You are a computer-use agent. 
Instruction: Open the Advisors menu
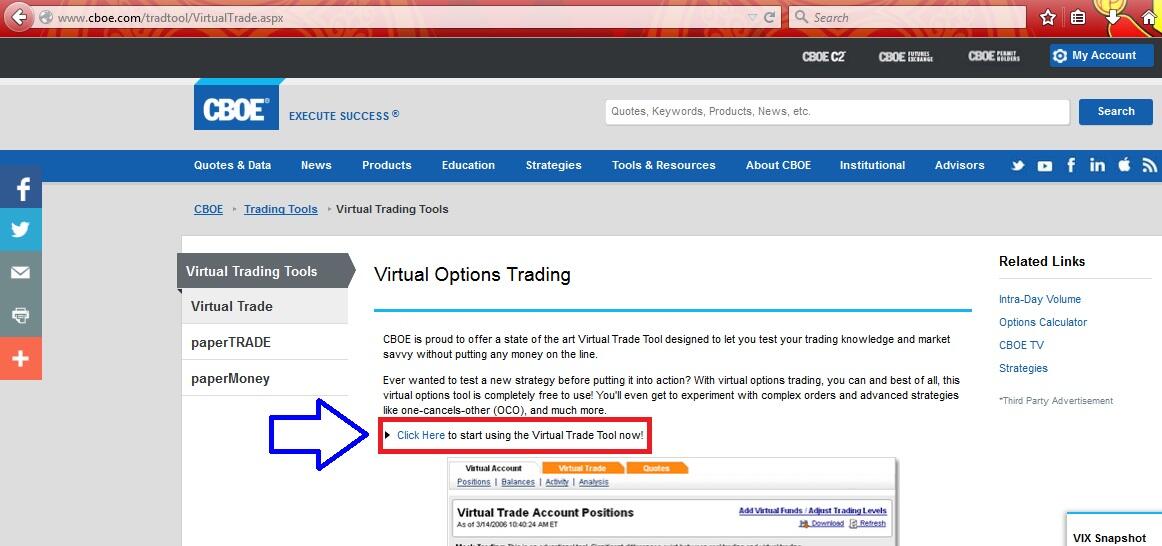(x=960, y=165)
